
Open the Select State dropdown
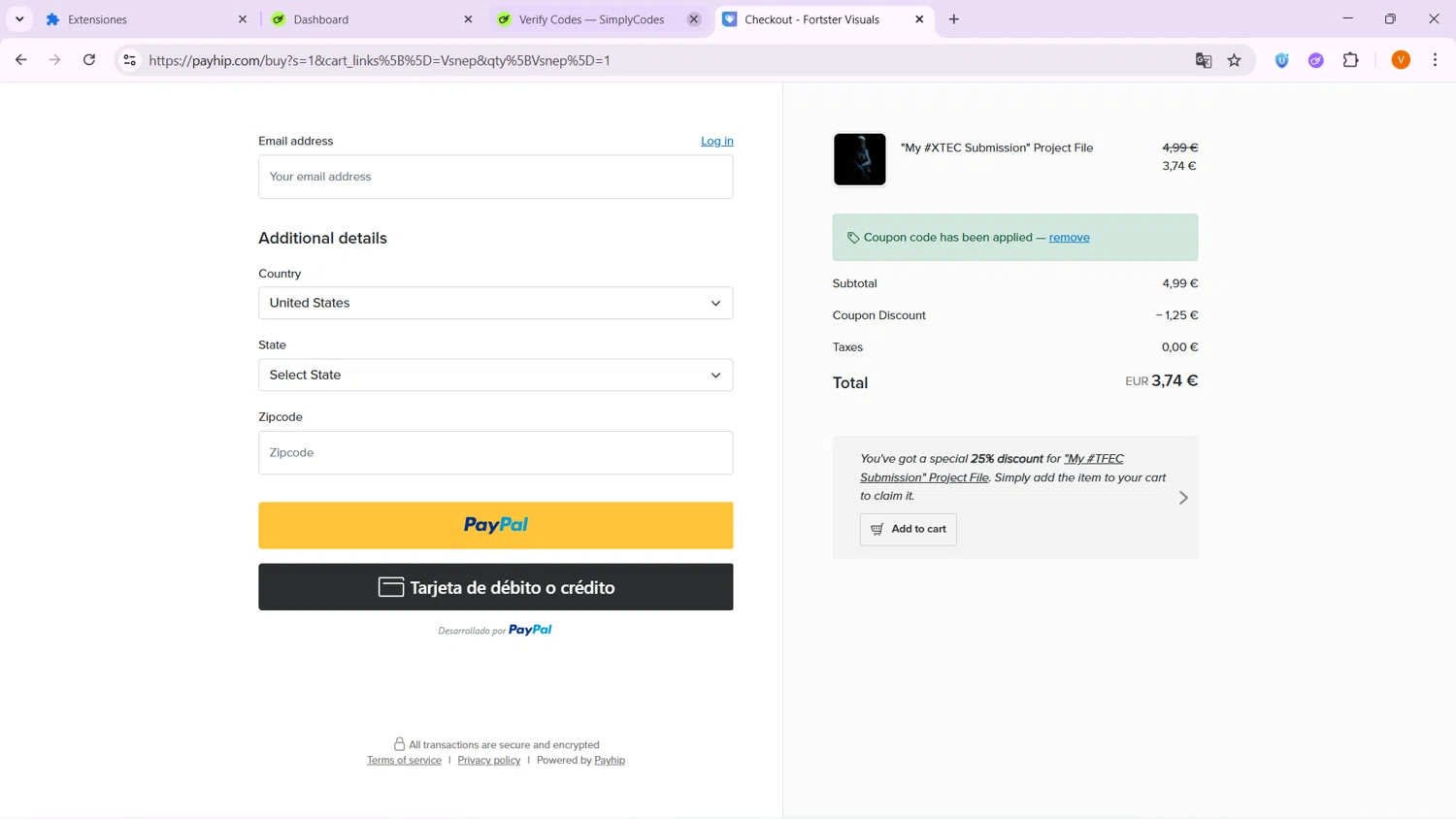click(x=496, y=375)
